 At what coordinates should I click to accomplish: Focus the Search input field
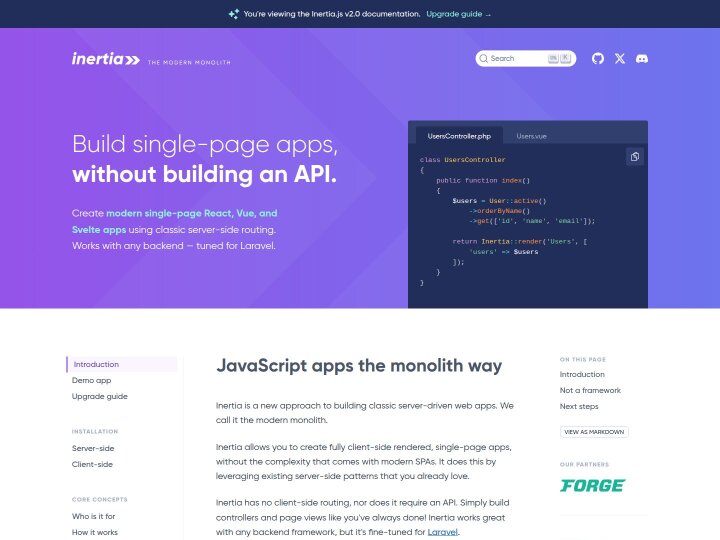point(525,58)
